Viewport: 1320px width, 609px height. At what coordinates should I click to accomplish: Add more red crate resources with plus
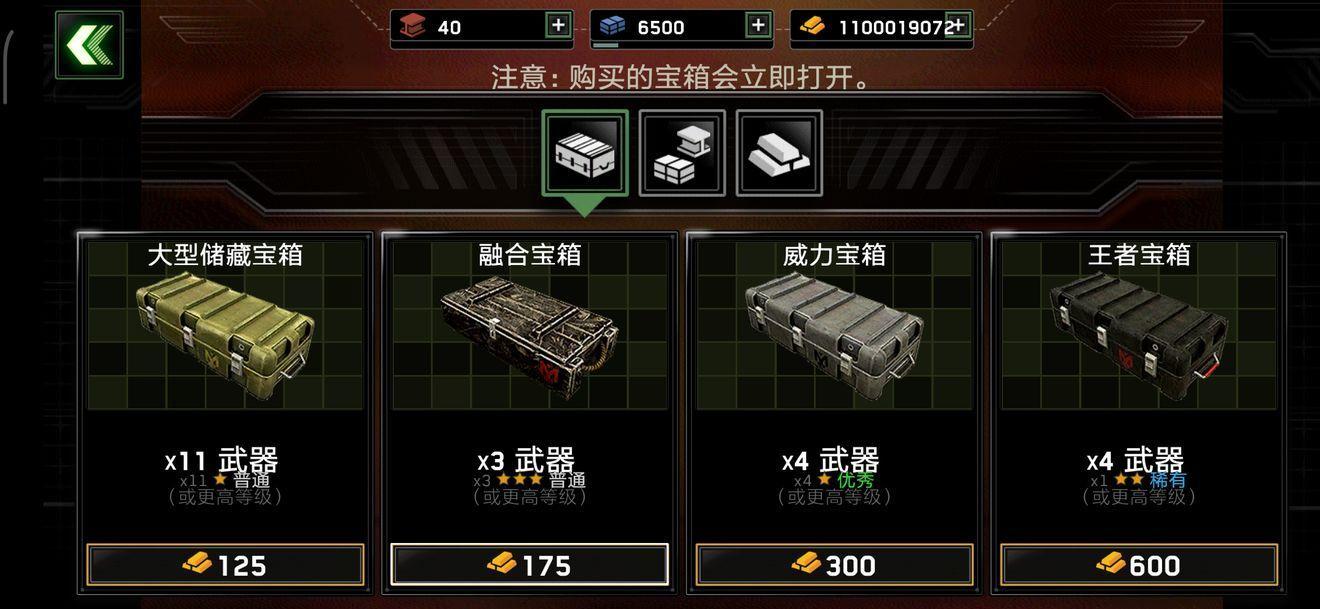[x=558, y=26]
